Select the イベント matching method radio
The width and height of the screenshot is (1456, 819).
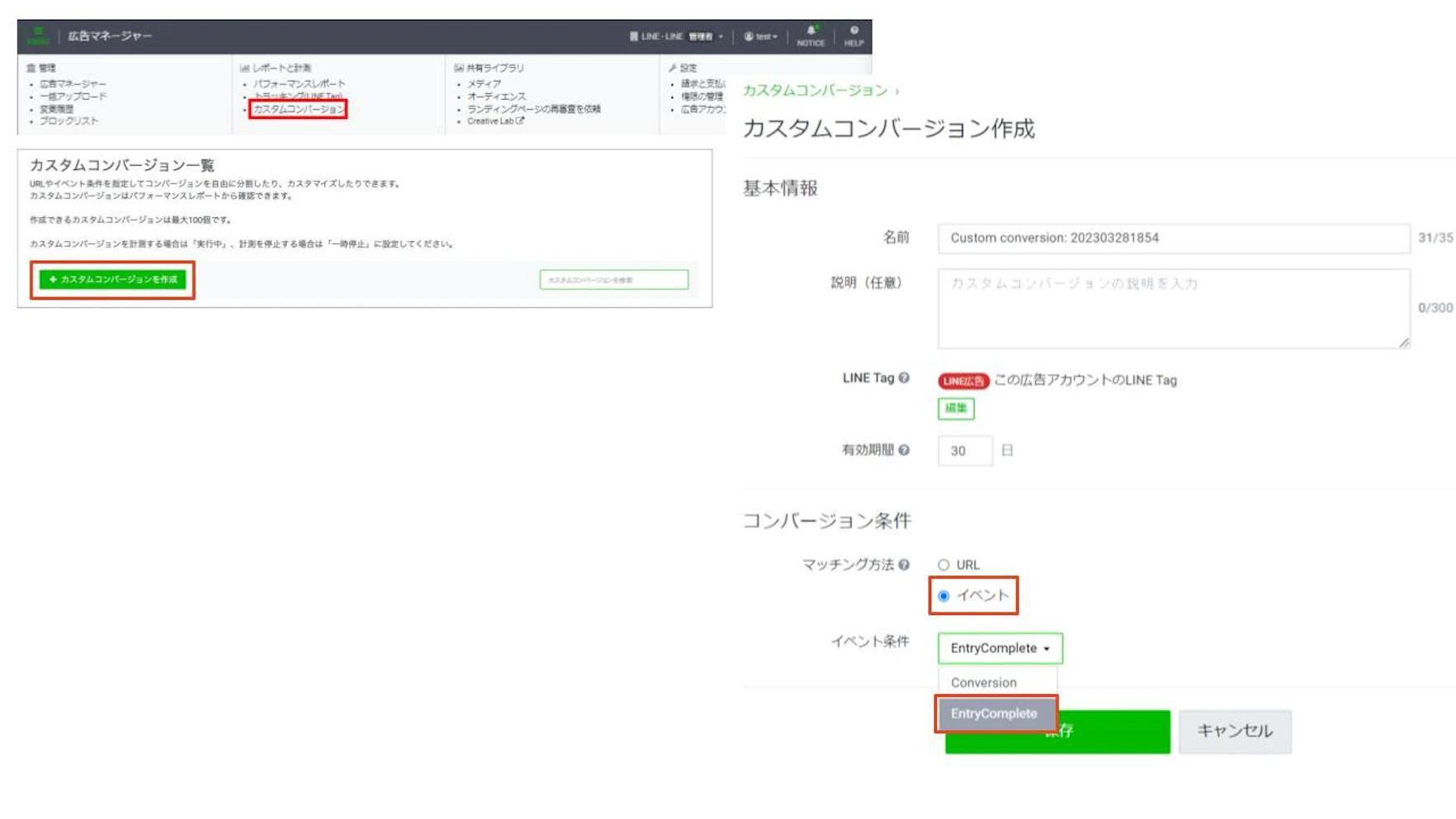(943, 596)
